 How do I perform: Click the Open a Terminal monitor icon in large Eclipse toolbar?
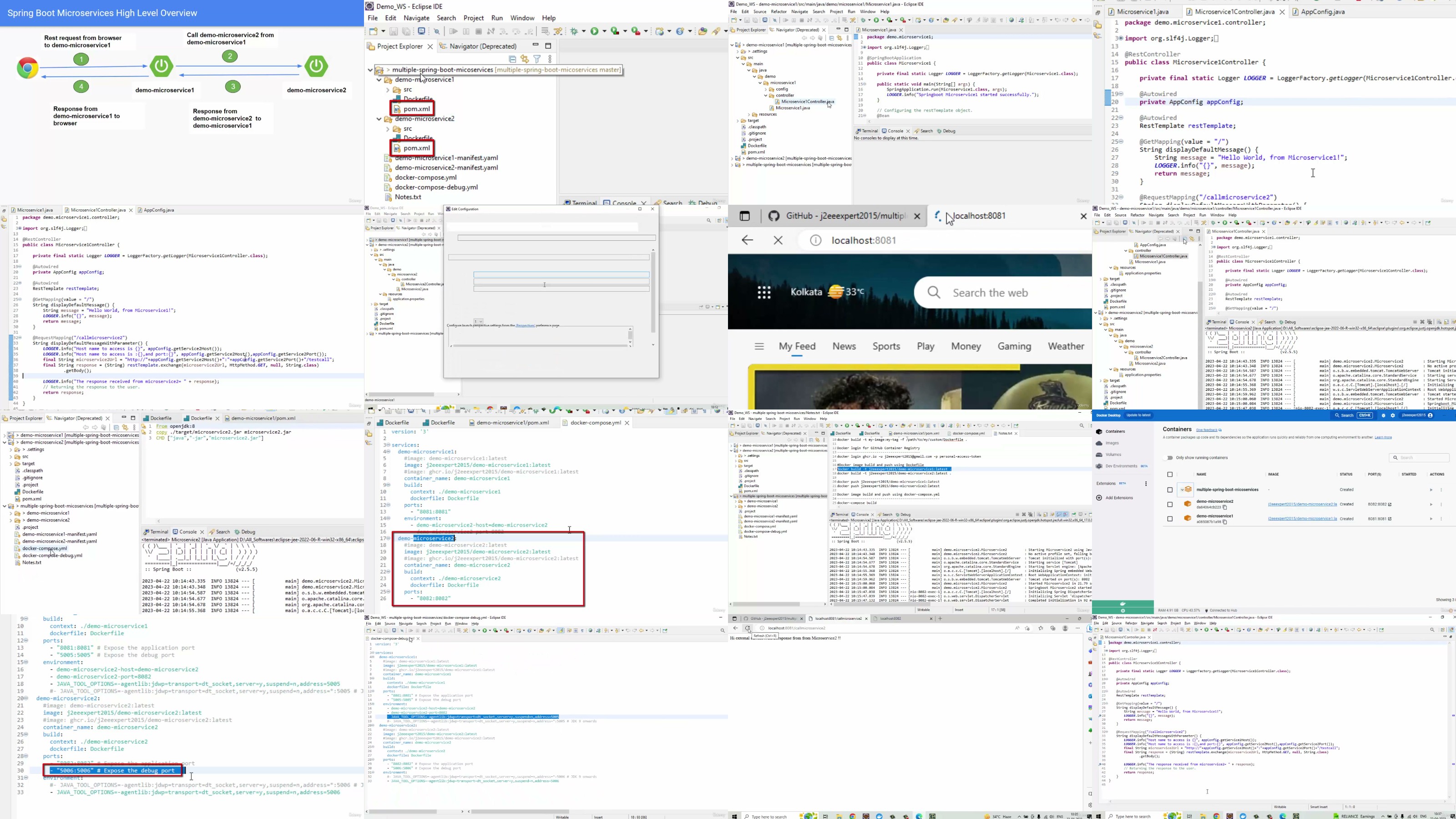click(422, 32)
